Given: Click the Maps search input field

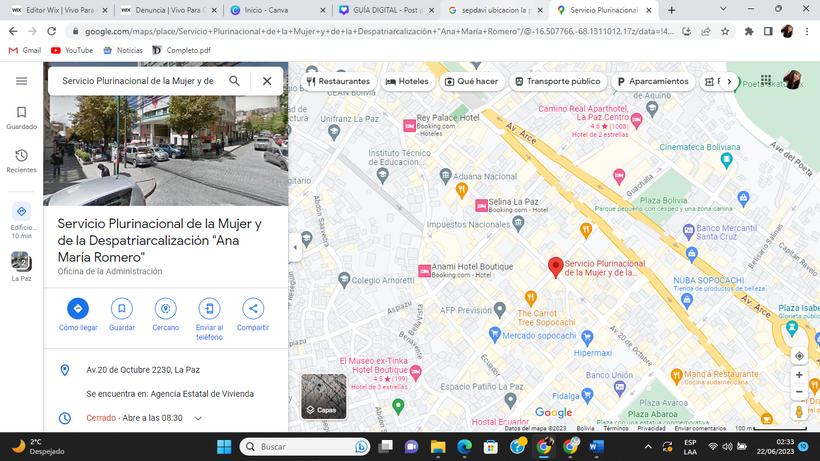Looking at the screenshot, I should point(138,81).
